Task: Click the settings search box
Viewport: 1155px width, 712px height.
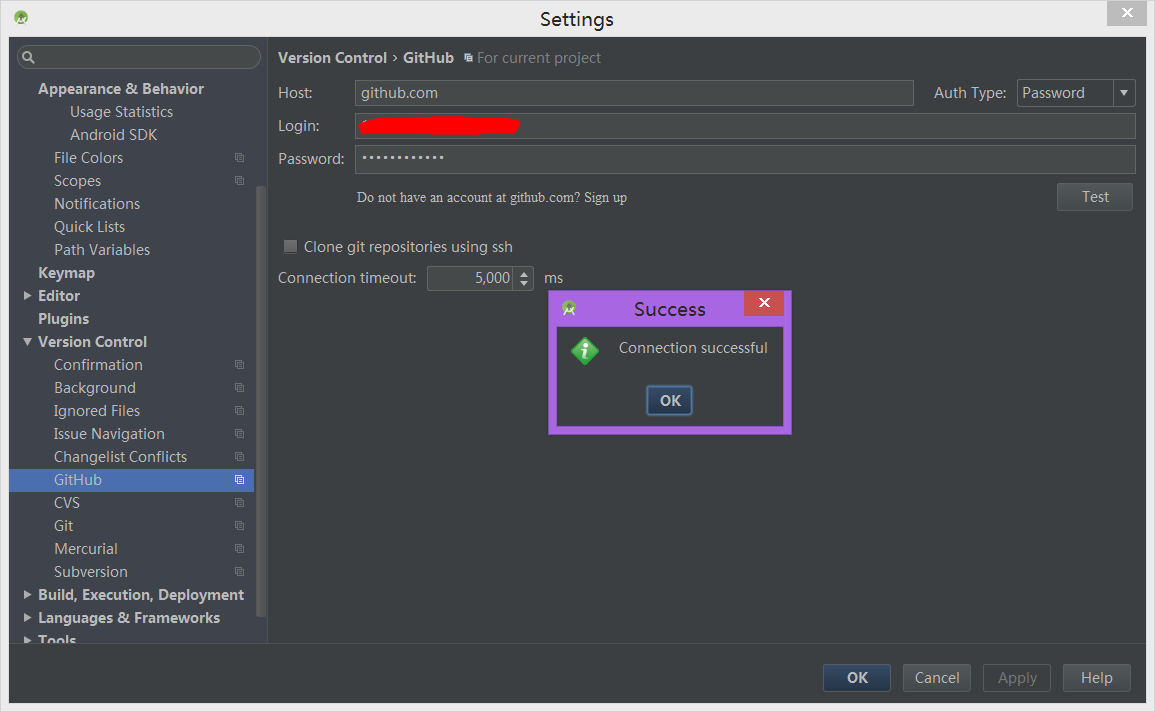Action: tap(139, 57)
